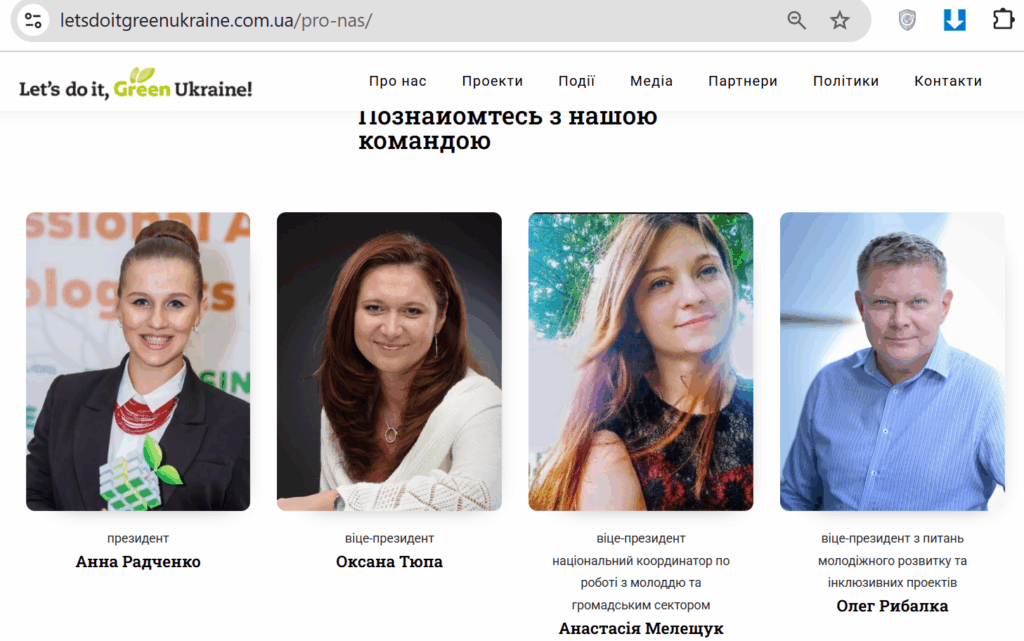Click Оксана Тюпа's portrait photo
The width and height of the screenshot is (1024, 641).
[x=389, y=361]
